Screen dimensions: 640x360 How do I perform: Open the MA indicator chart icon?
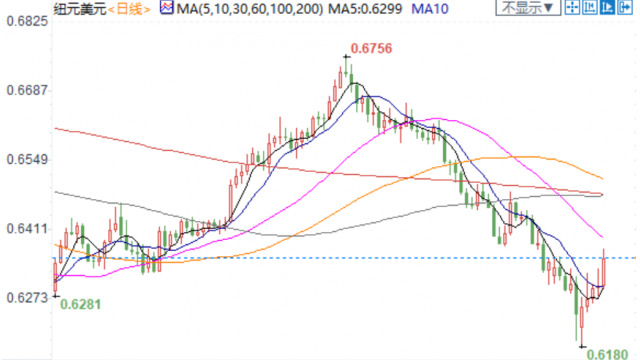point(166,8)
